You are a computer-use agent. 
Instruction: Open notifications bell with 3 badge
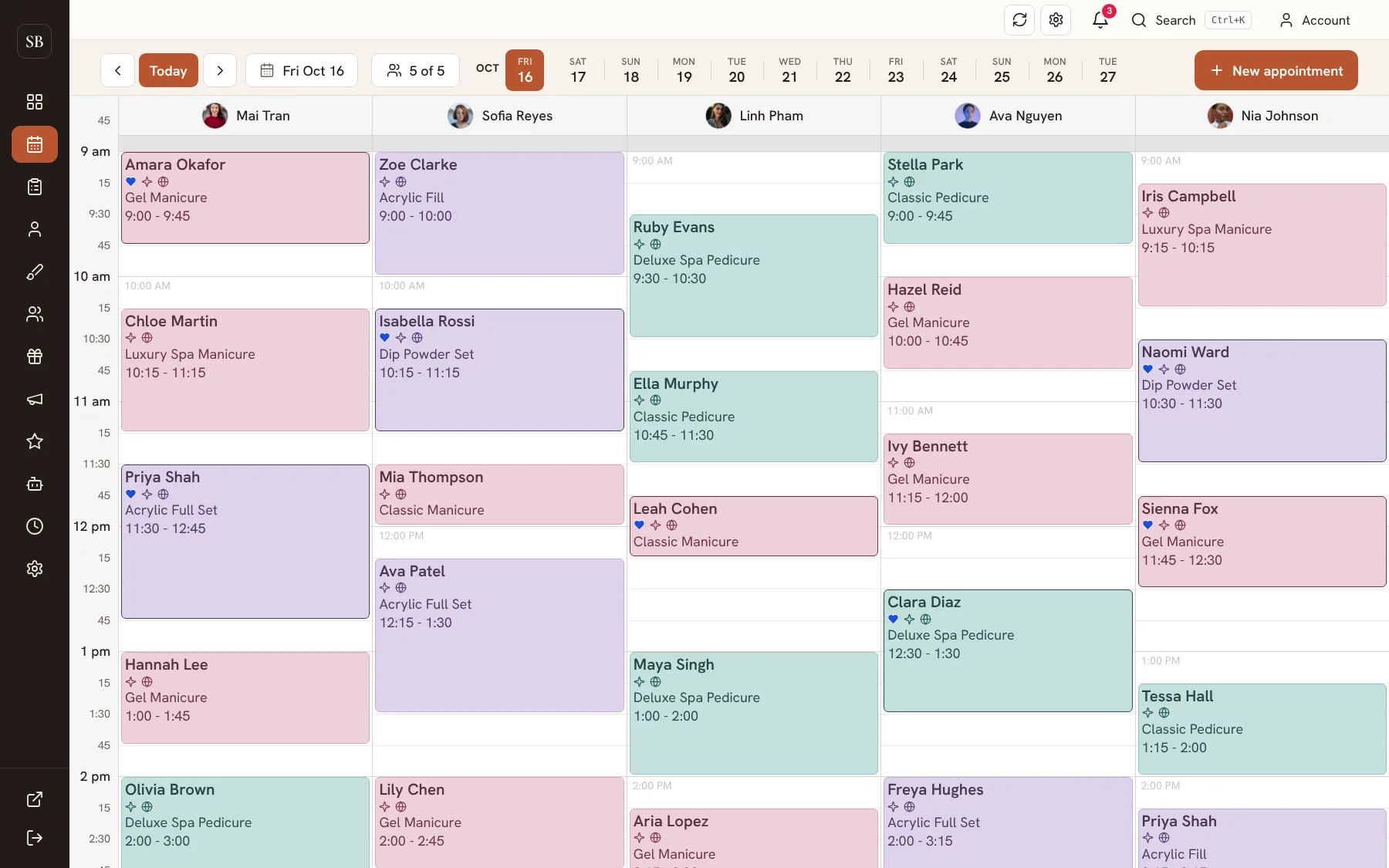(x=1100, y=20)
